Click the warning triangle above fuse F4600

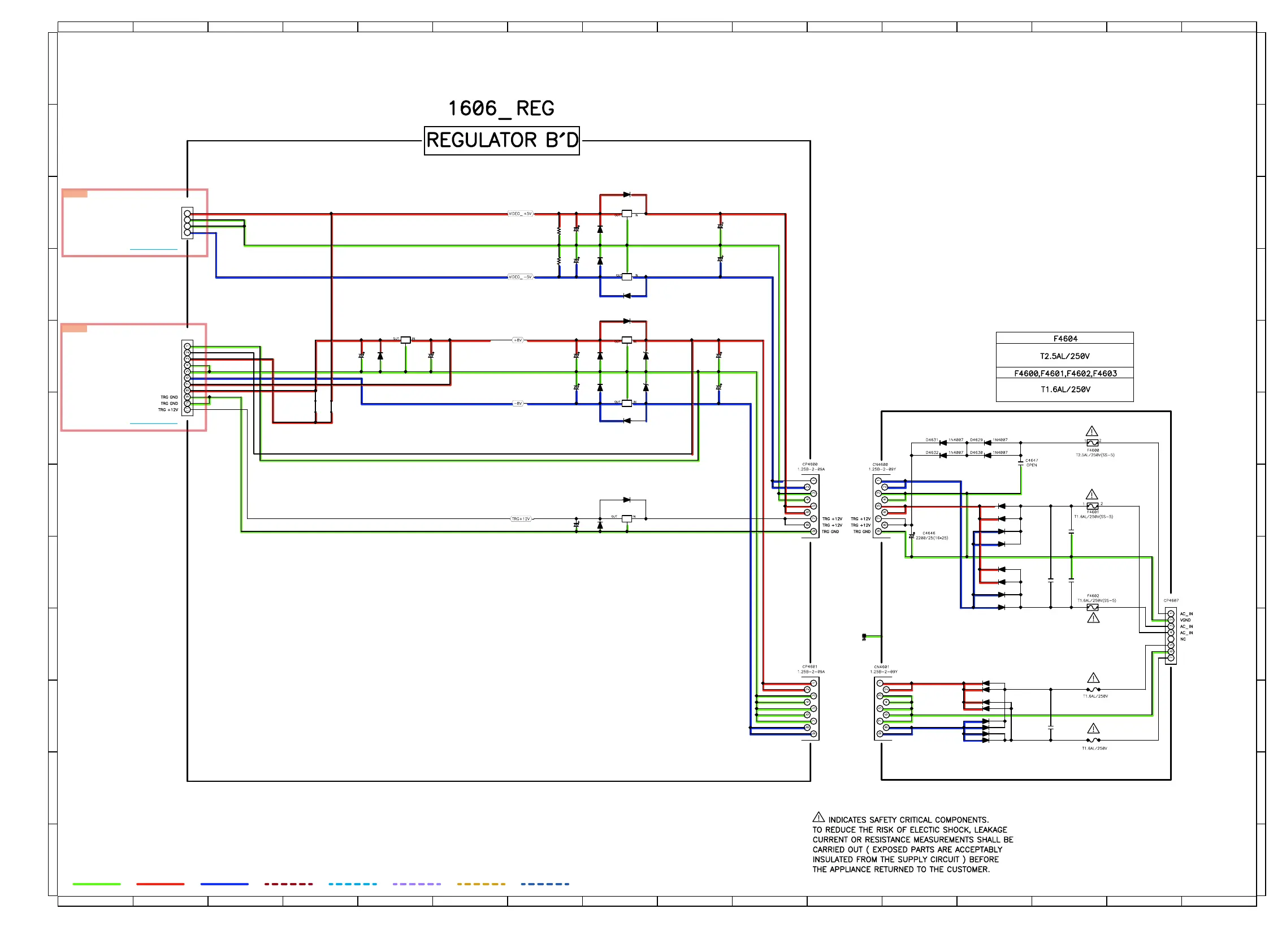(x=1092, y=432)
